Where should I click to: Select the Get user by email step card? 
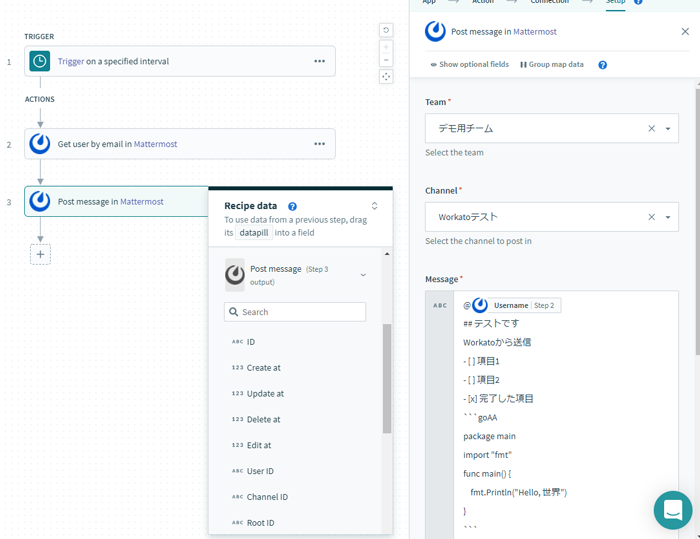180,144
